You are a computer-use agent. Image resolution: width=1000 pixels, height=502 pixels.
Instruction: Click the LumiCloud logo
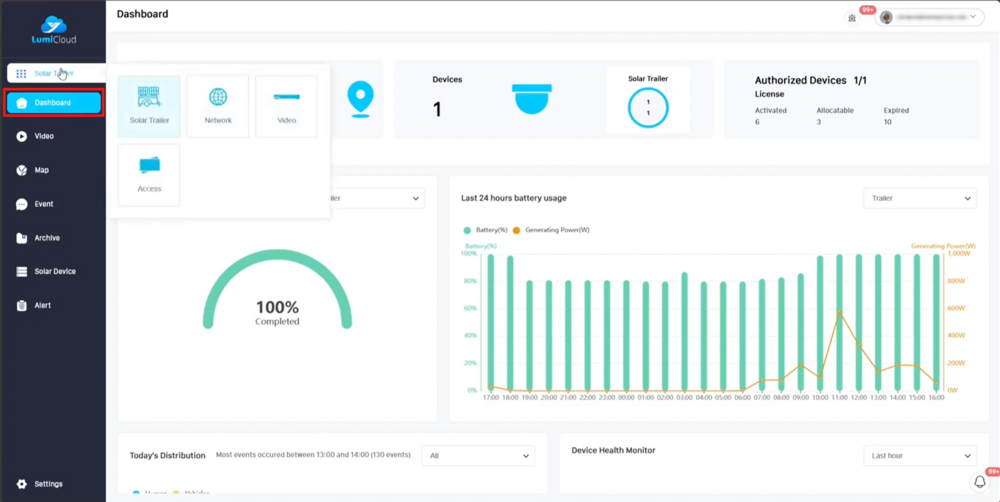click(53, 30)
